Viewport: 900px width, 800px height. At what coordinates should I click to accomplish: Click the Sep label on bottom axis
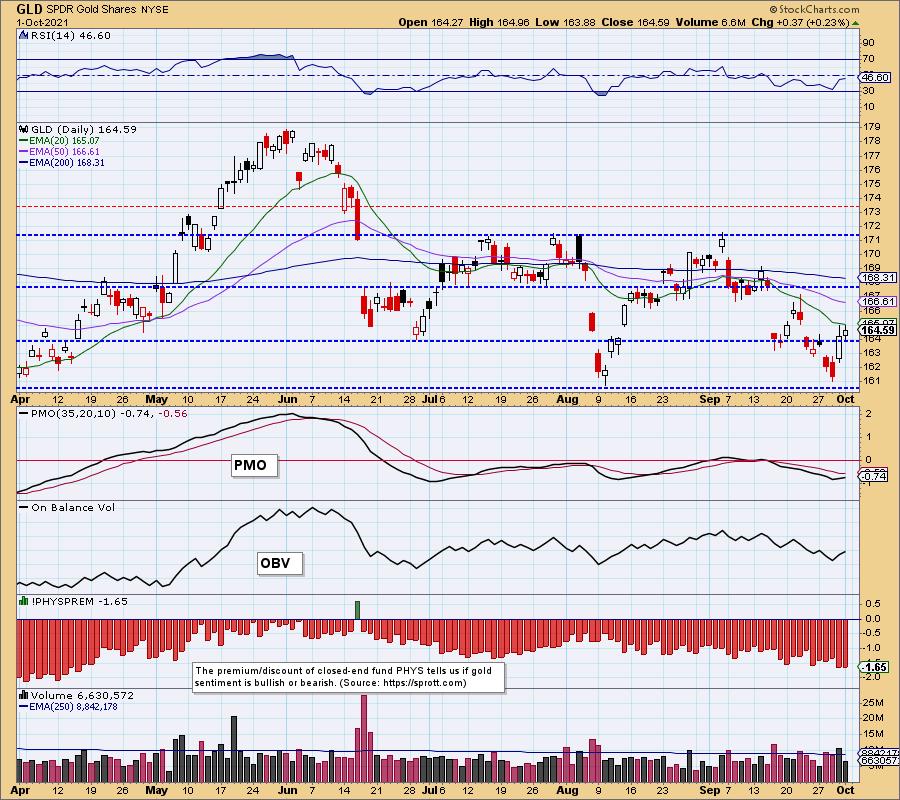[710, 790]
